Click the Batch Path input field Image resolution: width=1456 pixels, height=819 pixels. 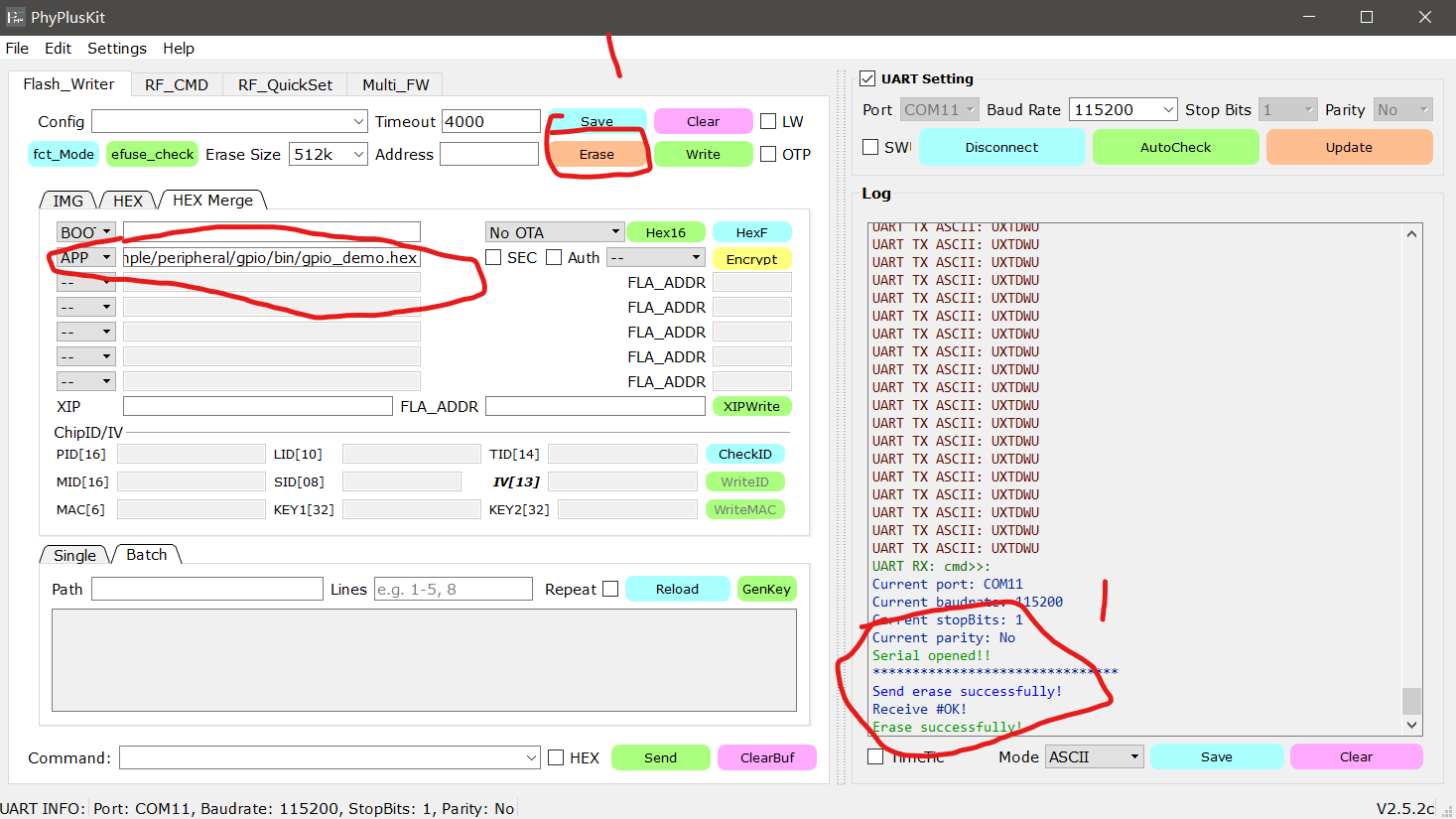[206, 589]
